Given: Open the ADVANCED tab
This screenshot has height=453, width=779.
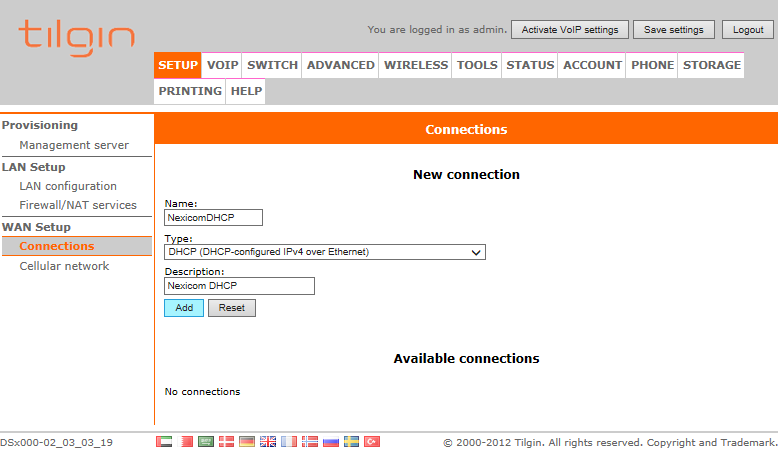Looking at the screenshot, I should (x=340, y=65).
